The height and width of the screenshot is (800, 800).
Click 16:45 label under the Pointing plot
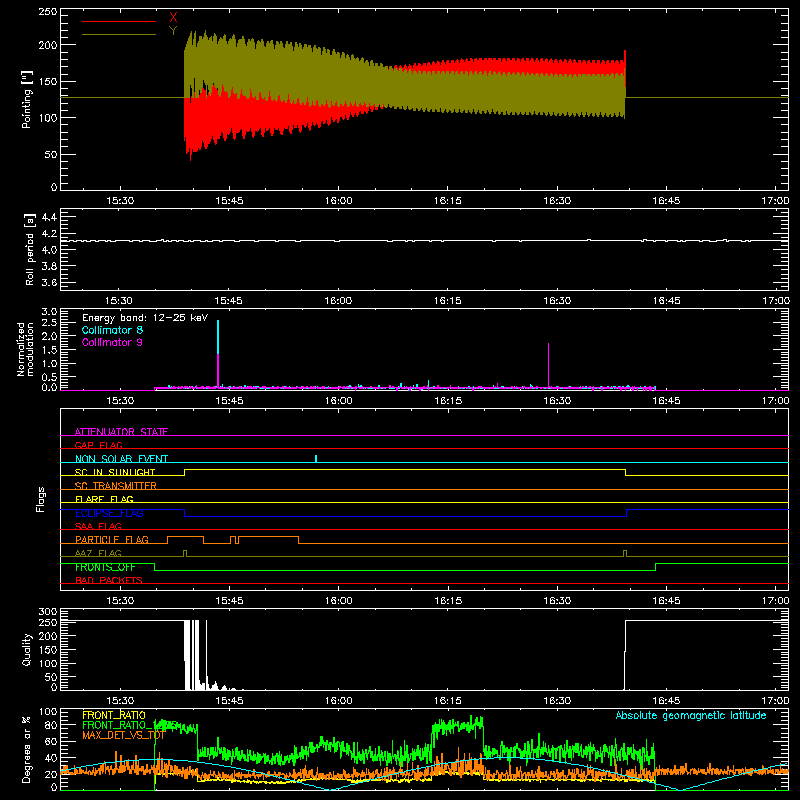666,201
